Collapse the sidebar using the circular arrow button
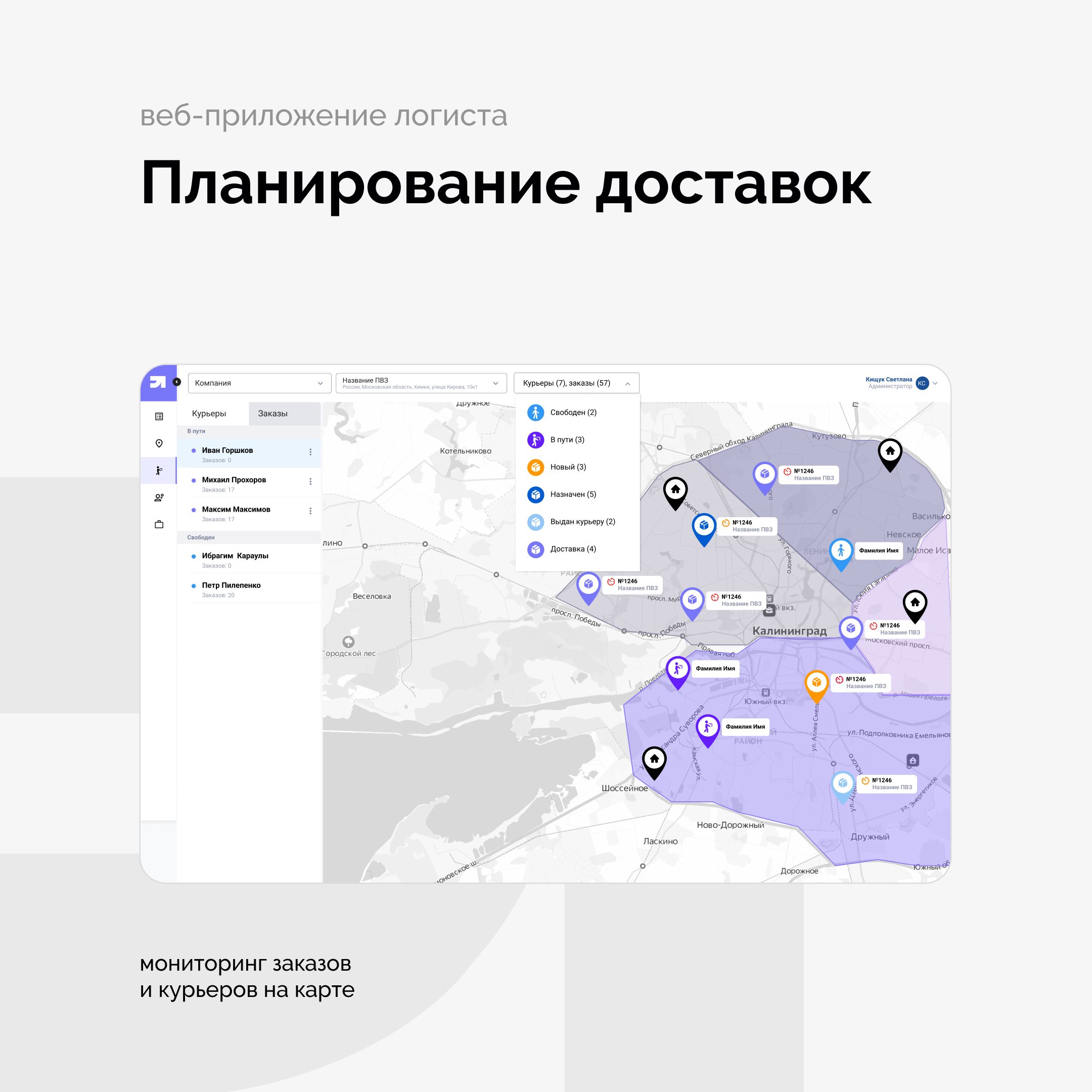This screenshot has height=1092, width=1092. coord(177,382)
